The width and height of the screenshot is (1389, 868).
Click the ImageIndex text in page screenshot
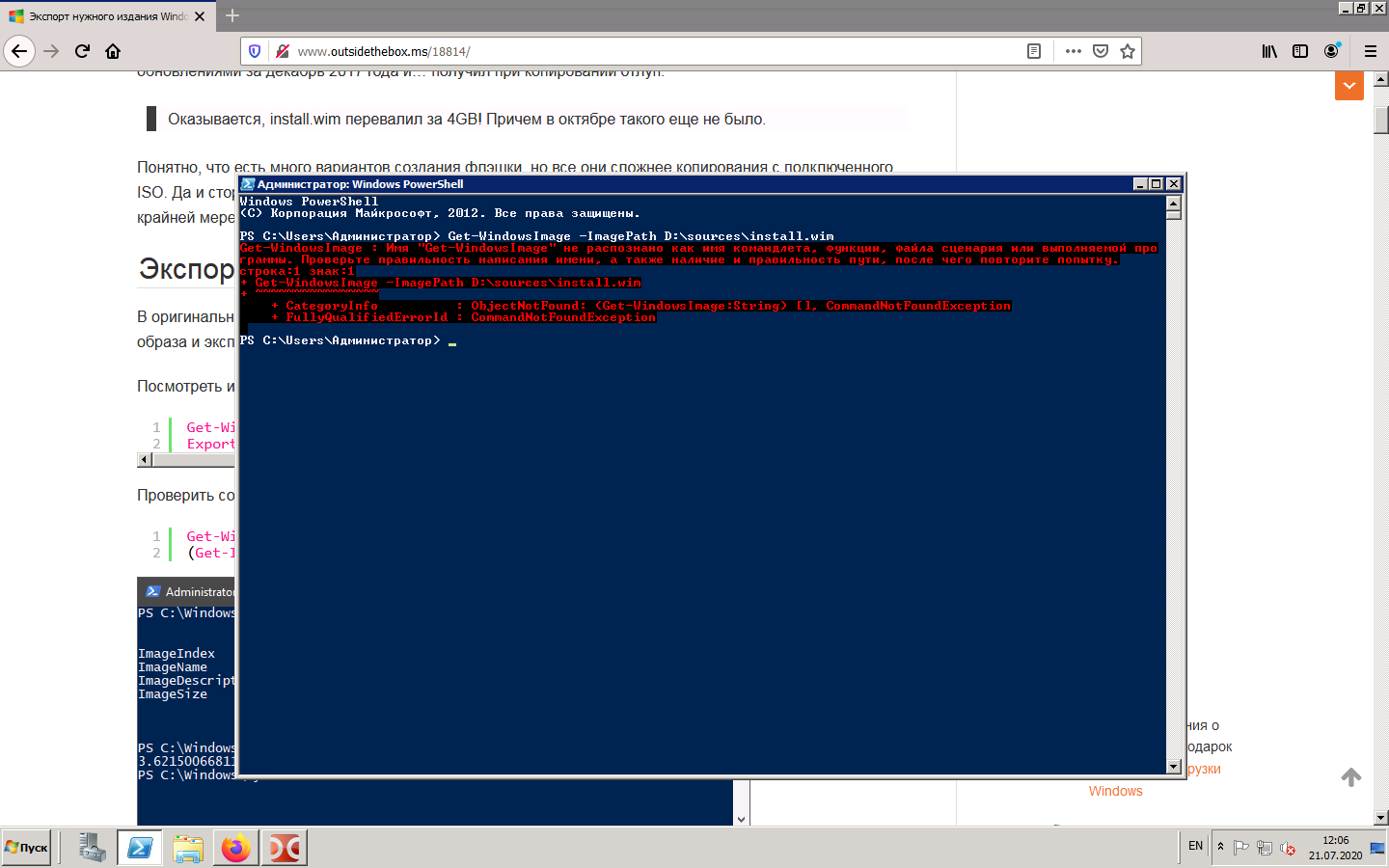(x=177, y=654)
